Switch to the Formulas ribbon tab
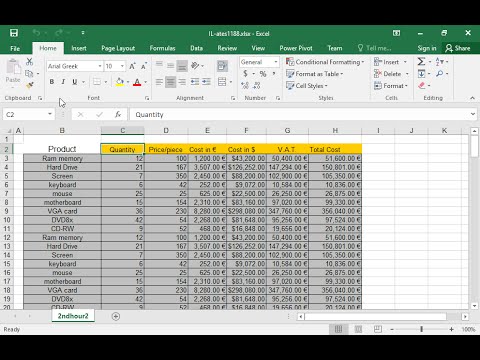This screenshot has width=480, height=360. pyautogui.click(x=162, y=48)
